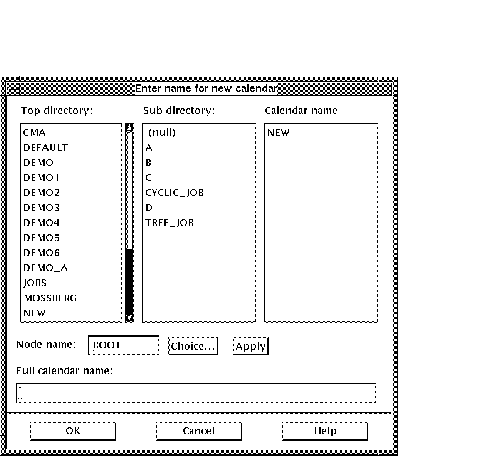The height and width of the screenshot is (457, 478).
Task: Focus the Node name input field
Action: point(123,345)
